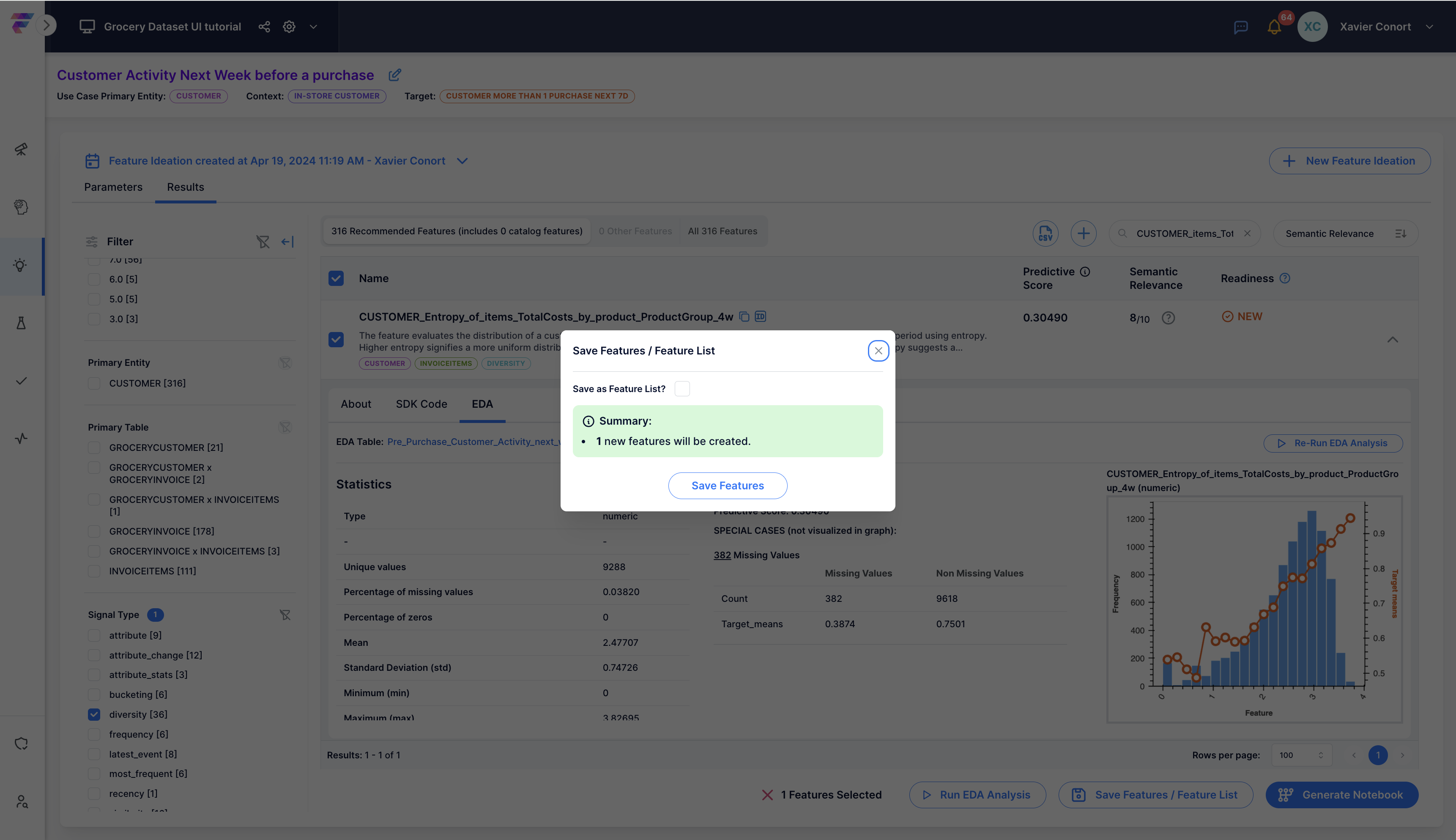Collapse the Filter panel arrow
Image resolution: width=1456 pixels, height=840 pixels.
(x=288, y=242)
